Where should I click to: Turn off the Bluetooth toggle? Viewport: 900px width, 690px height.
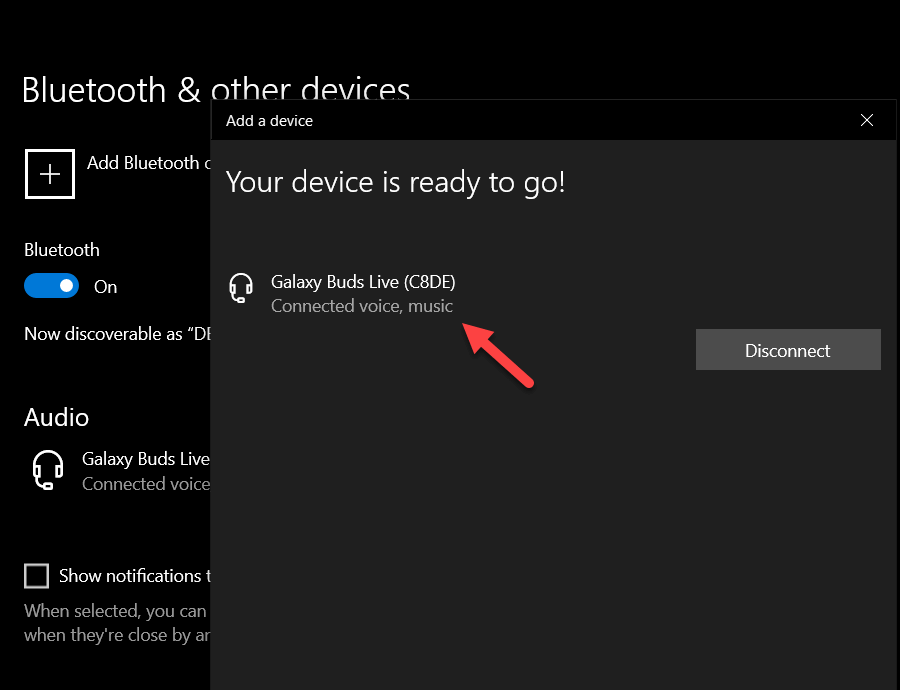click(51, 286)
